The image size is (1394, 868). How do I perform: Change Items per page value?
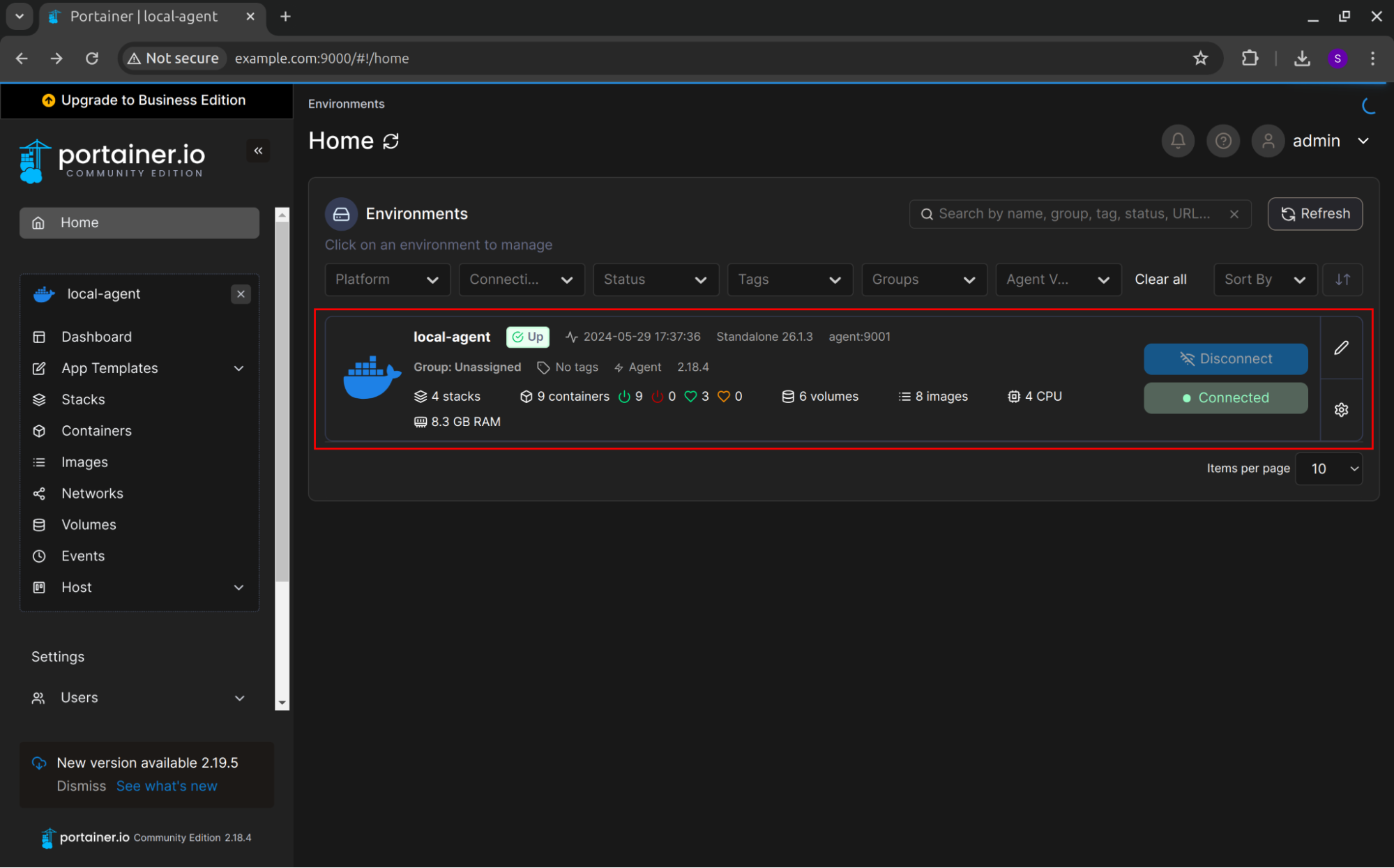1328,469
